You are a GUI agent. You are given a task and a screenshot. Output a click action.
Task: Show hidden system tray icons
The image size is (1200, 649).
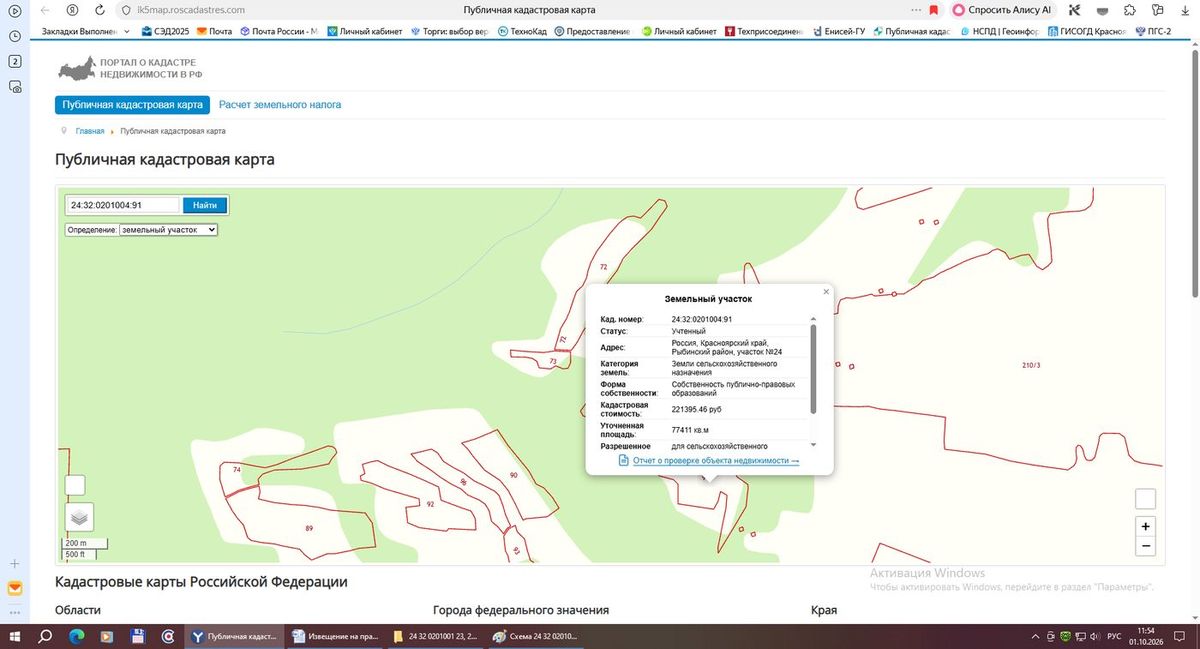click(1034, 636)
